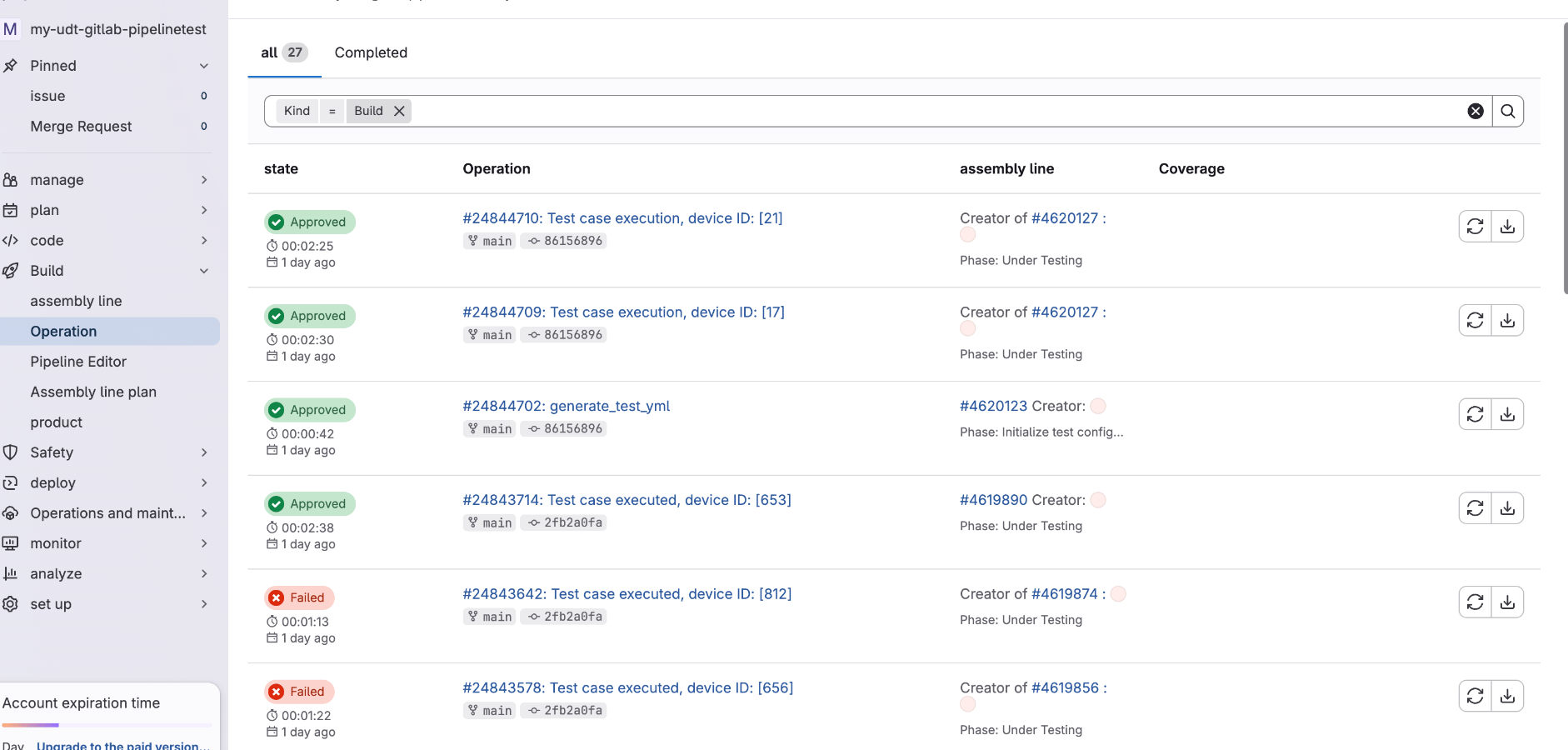
Task: Retry the failed job #24843642
Action: pyautogui.click(x=1475, y=602)
